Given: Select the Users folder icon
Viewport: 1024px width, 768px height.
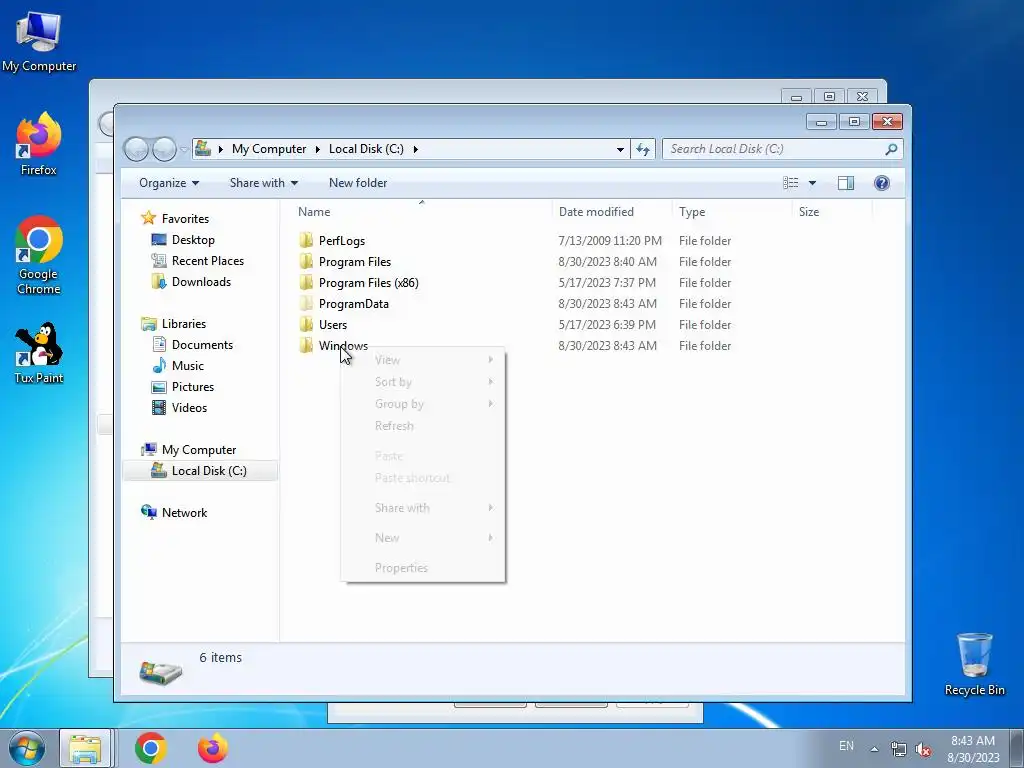Looking at the screenshot, I should [306, 324].
